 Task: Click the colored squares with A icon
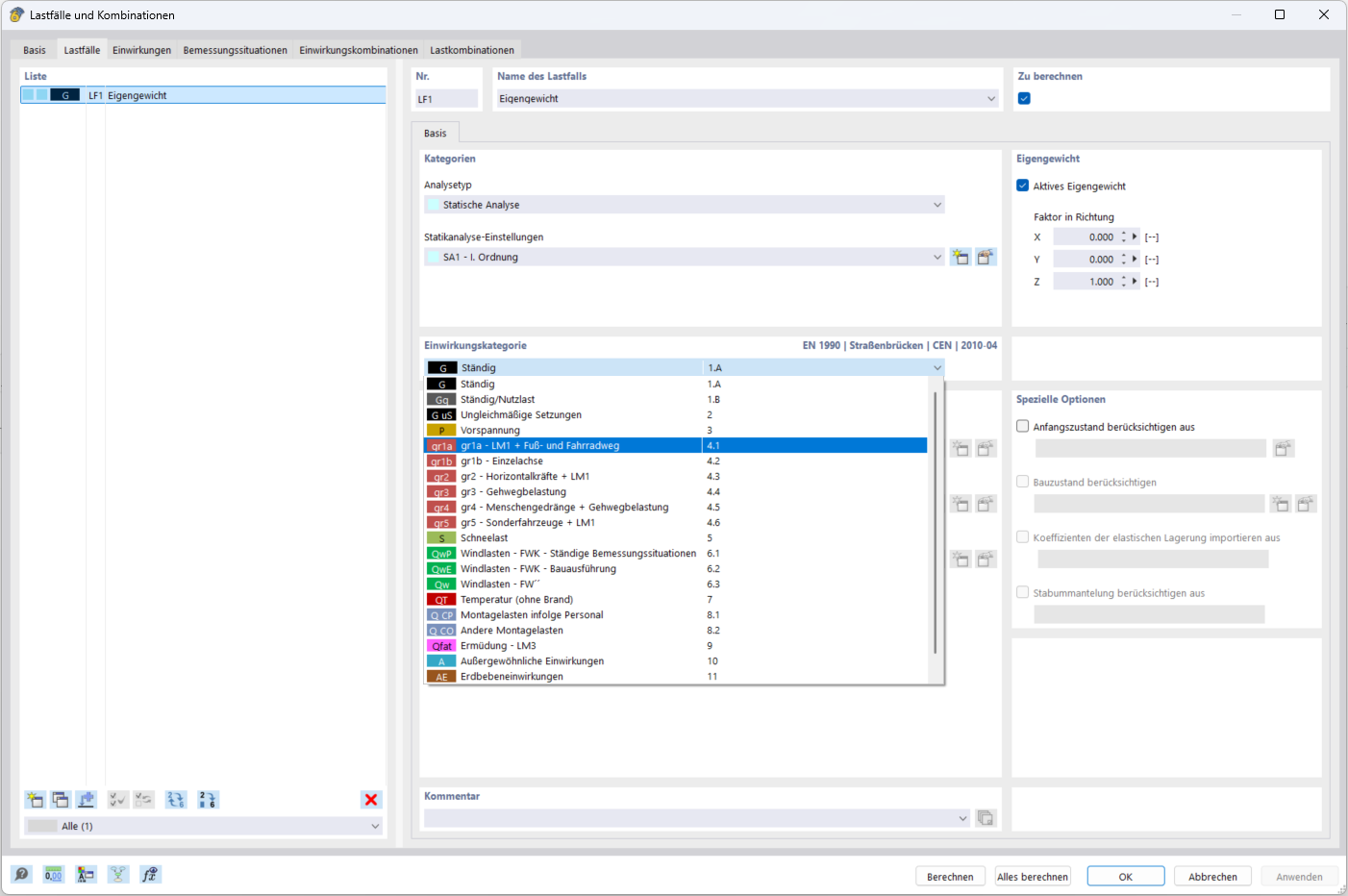point(87,874)
